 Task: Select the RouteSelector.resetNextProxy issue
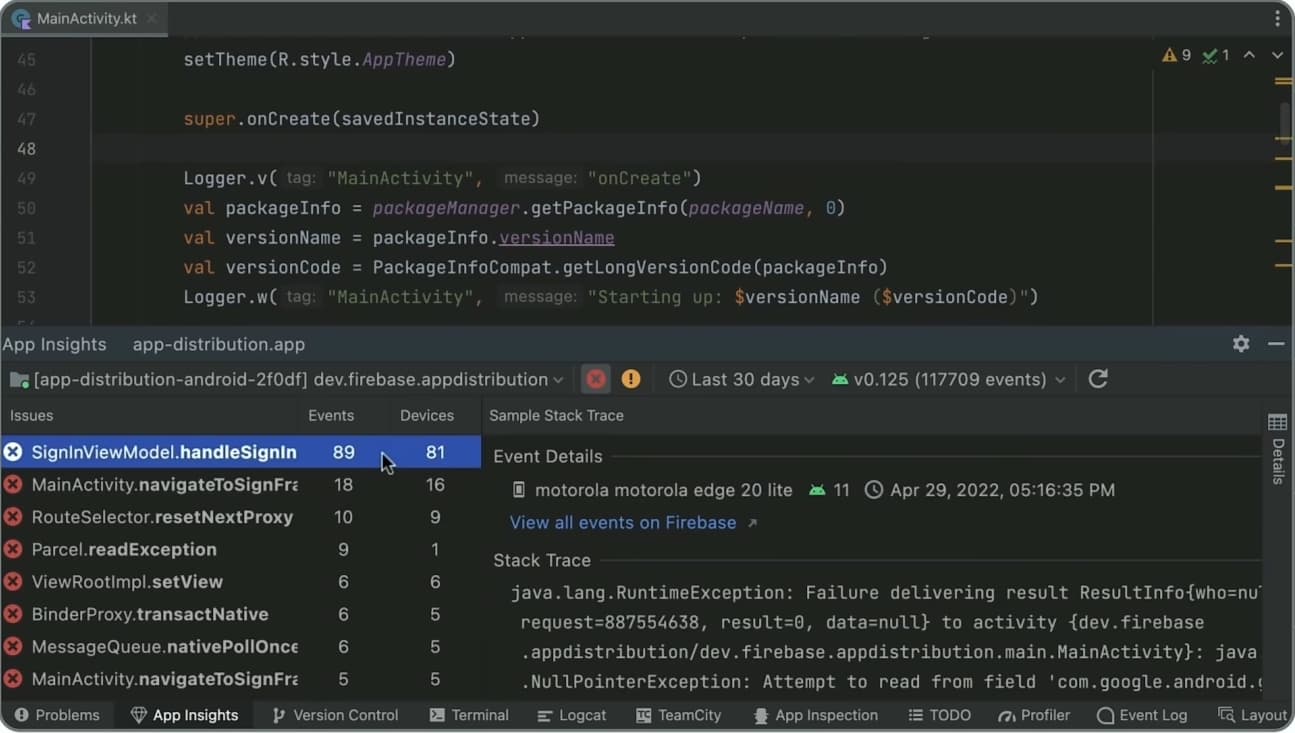[x=240, y=517]
